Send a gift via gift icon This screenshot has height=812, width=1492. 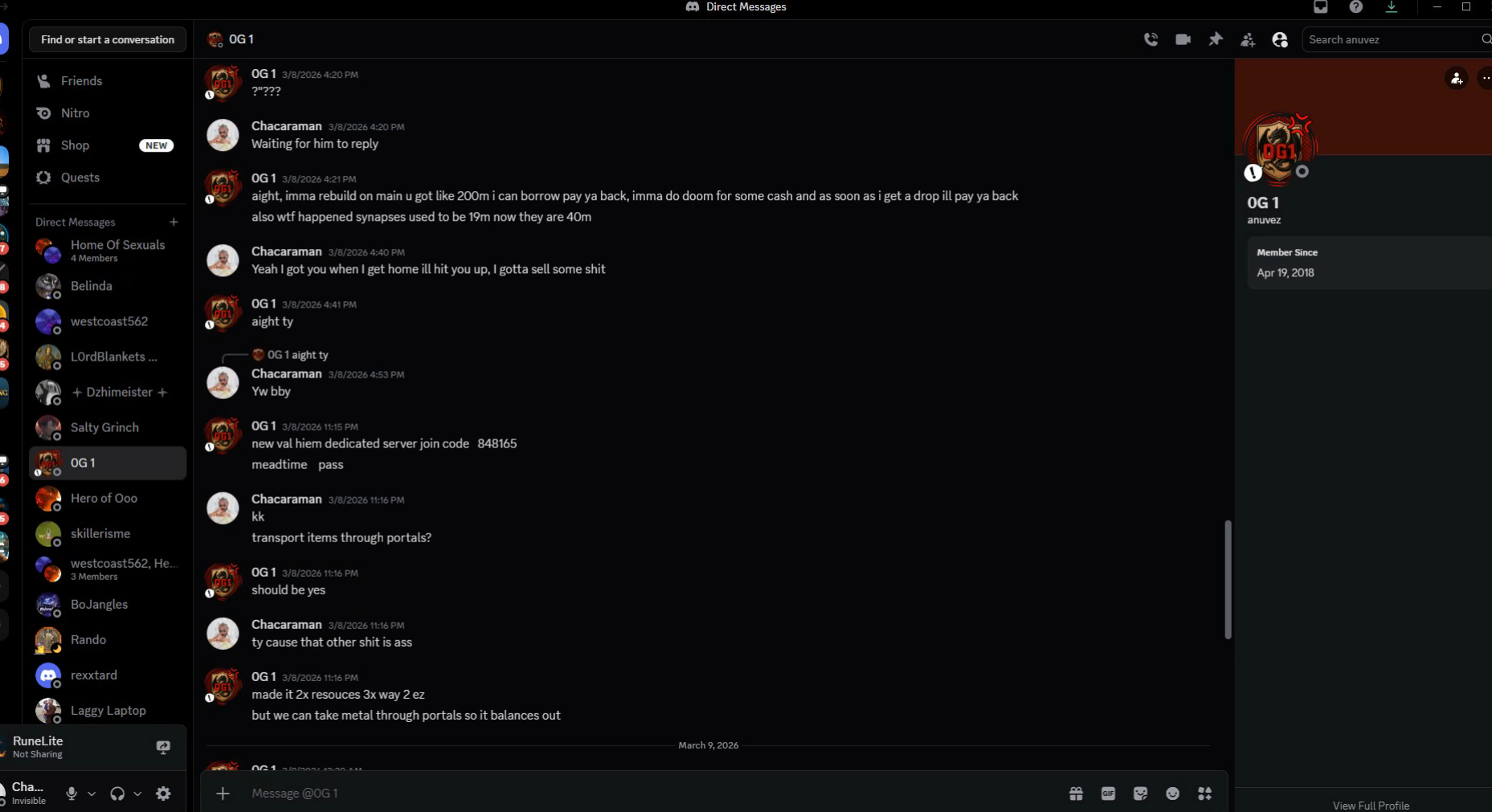pyautogui.click(x=1076, y=794)
